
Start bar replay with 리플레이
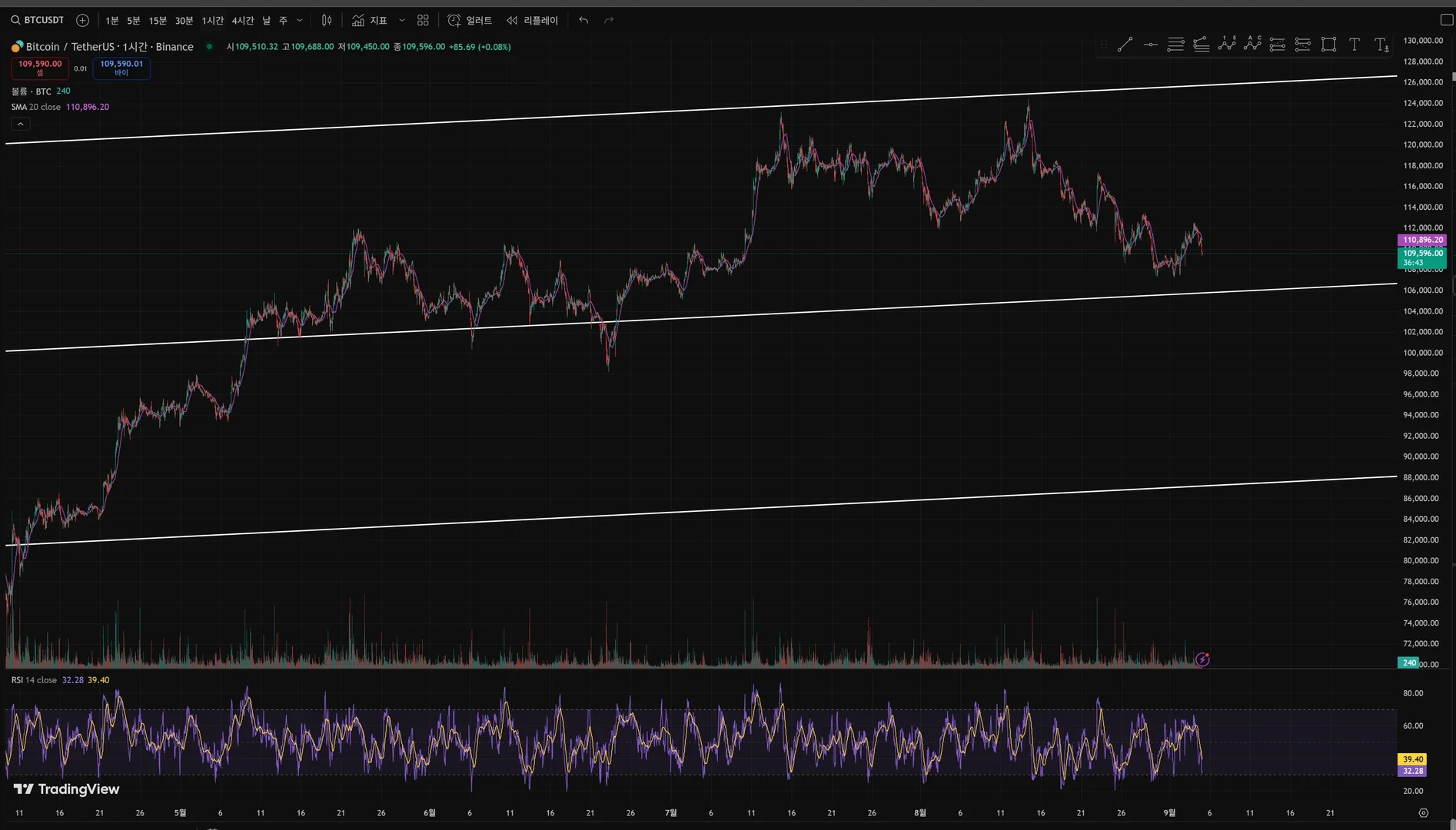[x=532, y=21]
